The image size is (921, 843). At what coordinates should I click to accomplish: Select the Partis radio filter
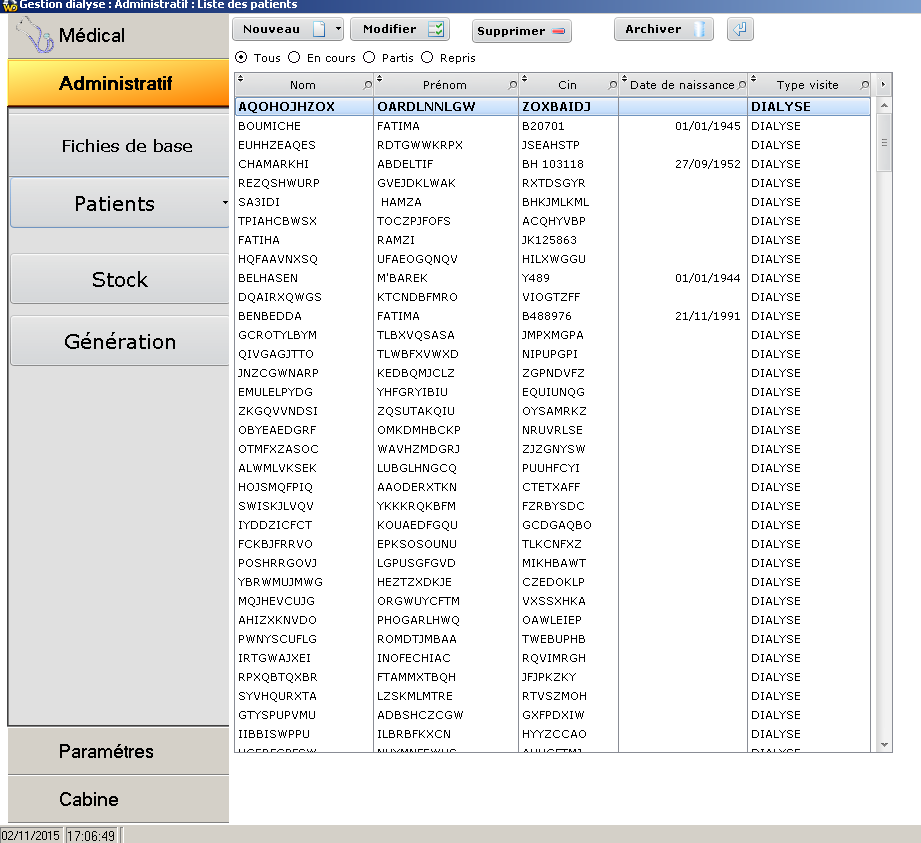point(369,58)
